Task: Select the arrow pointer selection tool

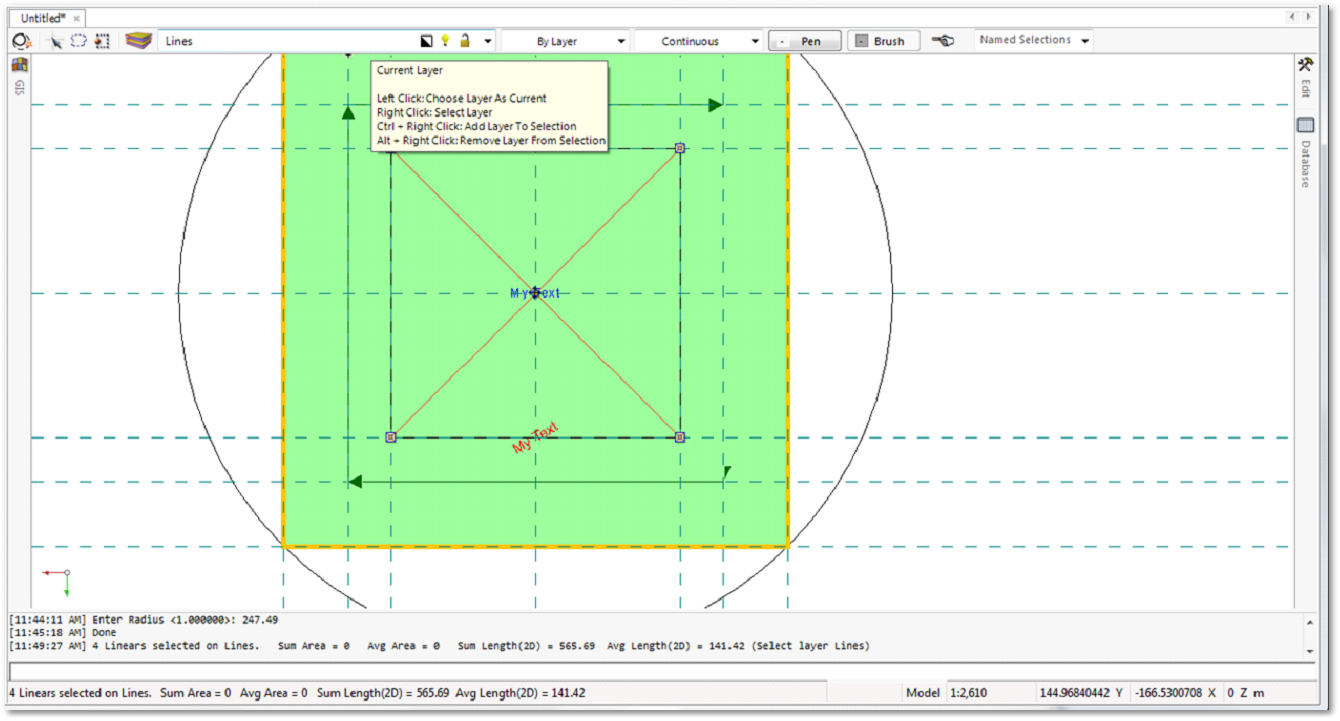Action: [57, 42]
